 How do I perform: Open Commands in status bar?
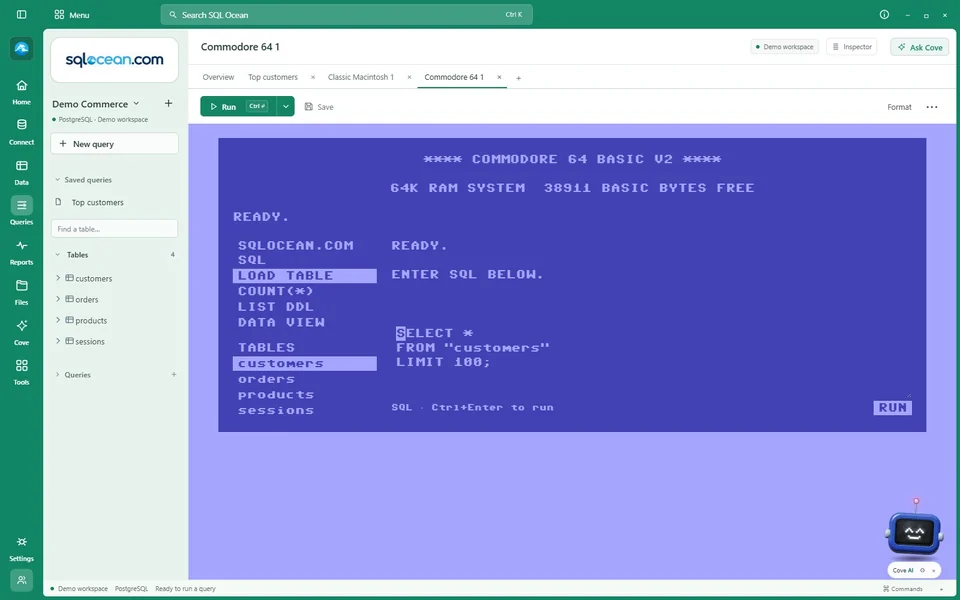pos(902,589)
